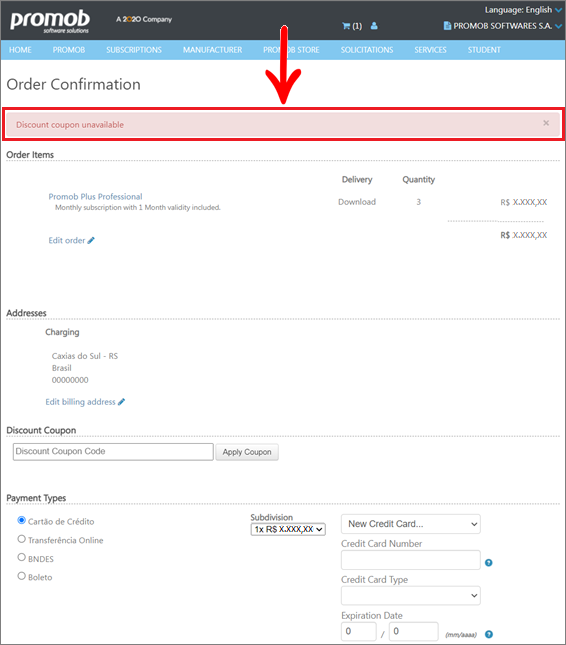
Task: Focus the Credit Card Number field
Action: point(411,560)
